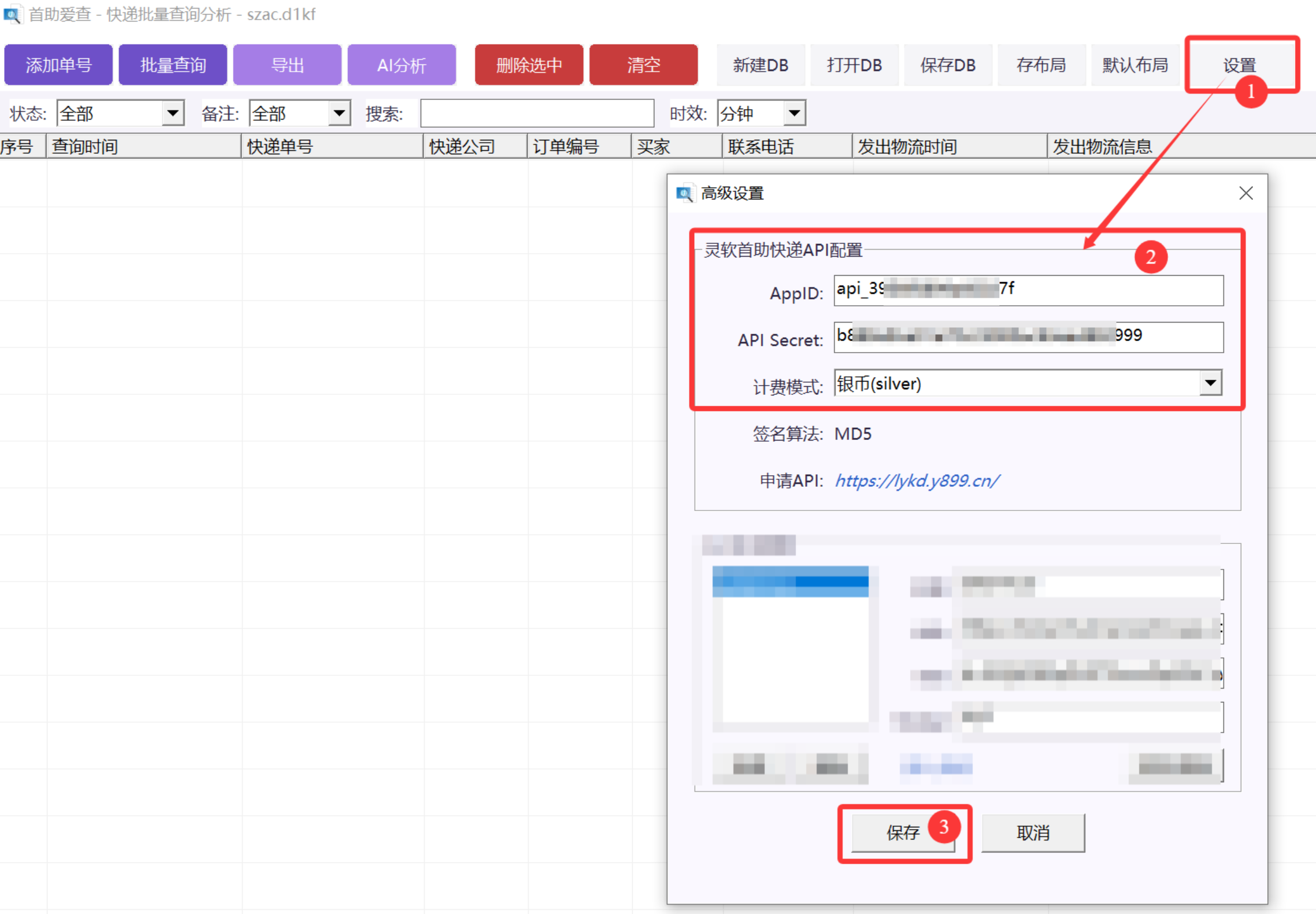This screenshot has height=914, width=1316.
Task: Click the 发出物流时间 column header
Action: click(950, 146)
